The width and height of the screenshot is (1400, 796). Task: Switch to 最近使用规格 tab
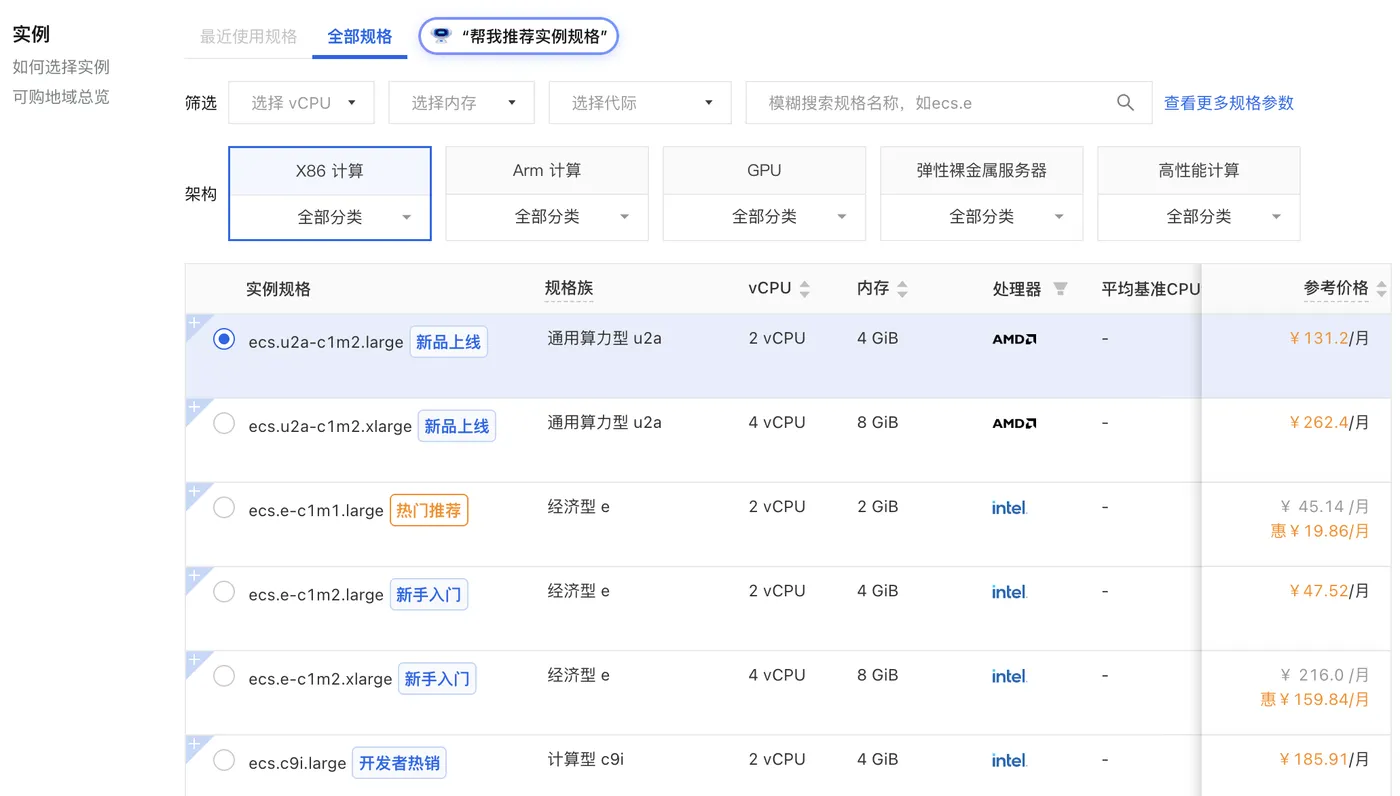click(x=248, y=36)
